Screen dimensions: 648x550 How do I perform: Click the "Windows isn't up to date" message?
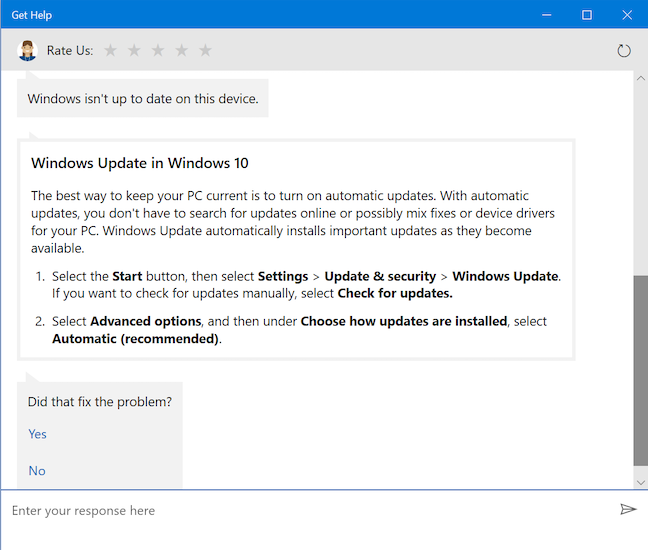point(143,99)
